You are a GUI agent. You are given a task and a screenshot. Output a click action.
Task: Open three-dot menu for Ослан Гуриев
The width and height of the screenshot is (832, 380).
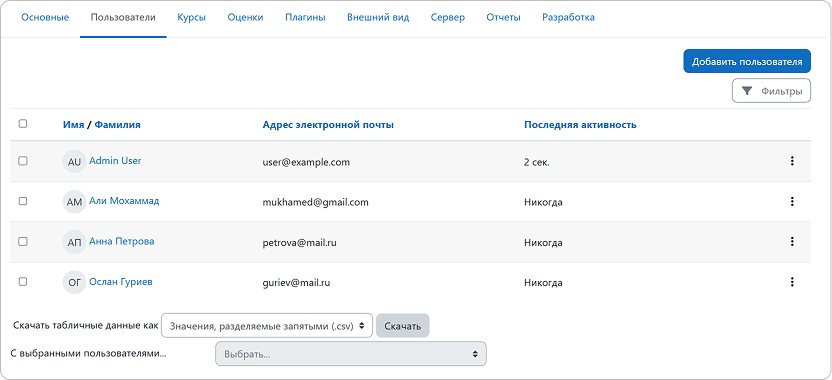point(792,282)
